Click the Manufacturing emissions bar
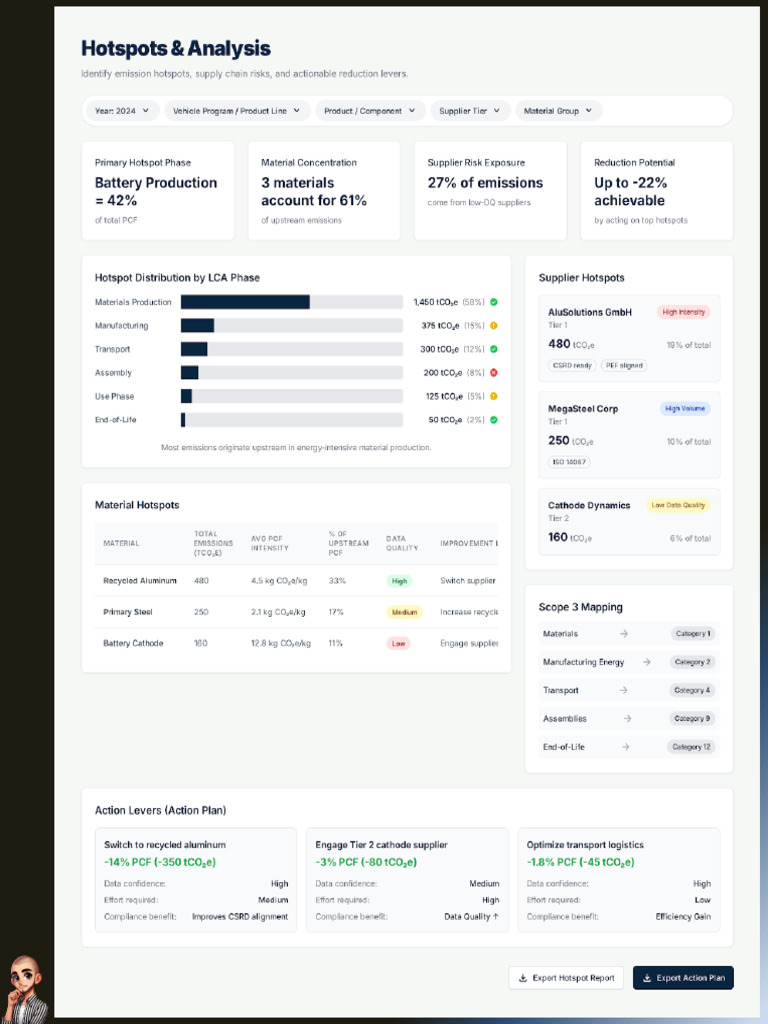 click(x=292, y=326)
